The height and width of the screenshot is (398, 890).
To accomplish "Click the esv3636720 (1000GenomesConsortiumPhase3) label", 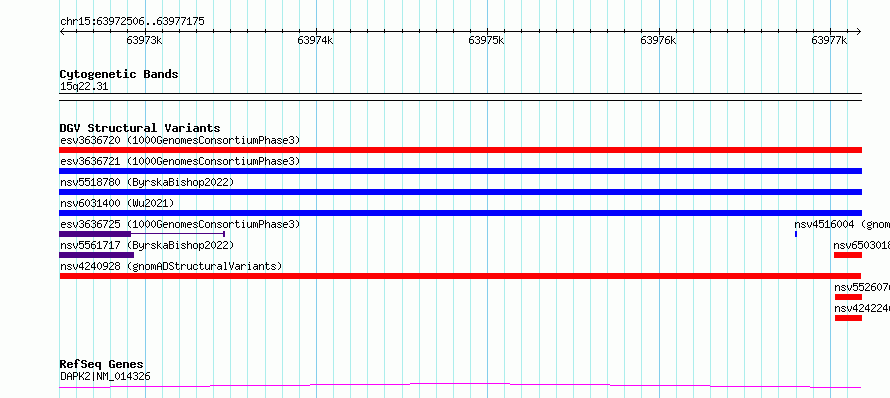I will pyautogui.click(x=180, y=140).
